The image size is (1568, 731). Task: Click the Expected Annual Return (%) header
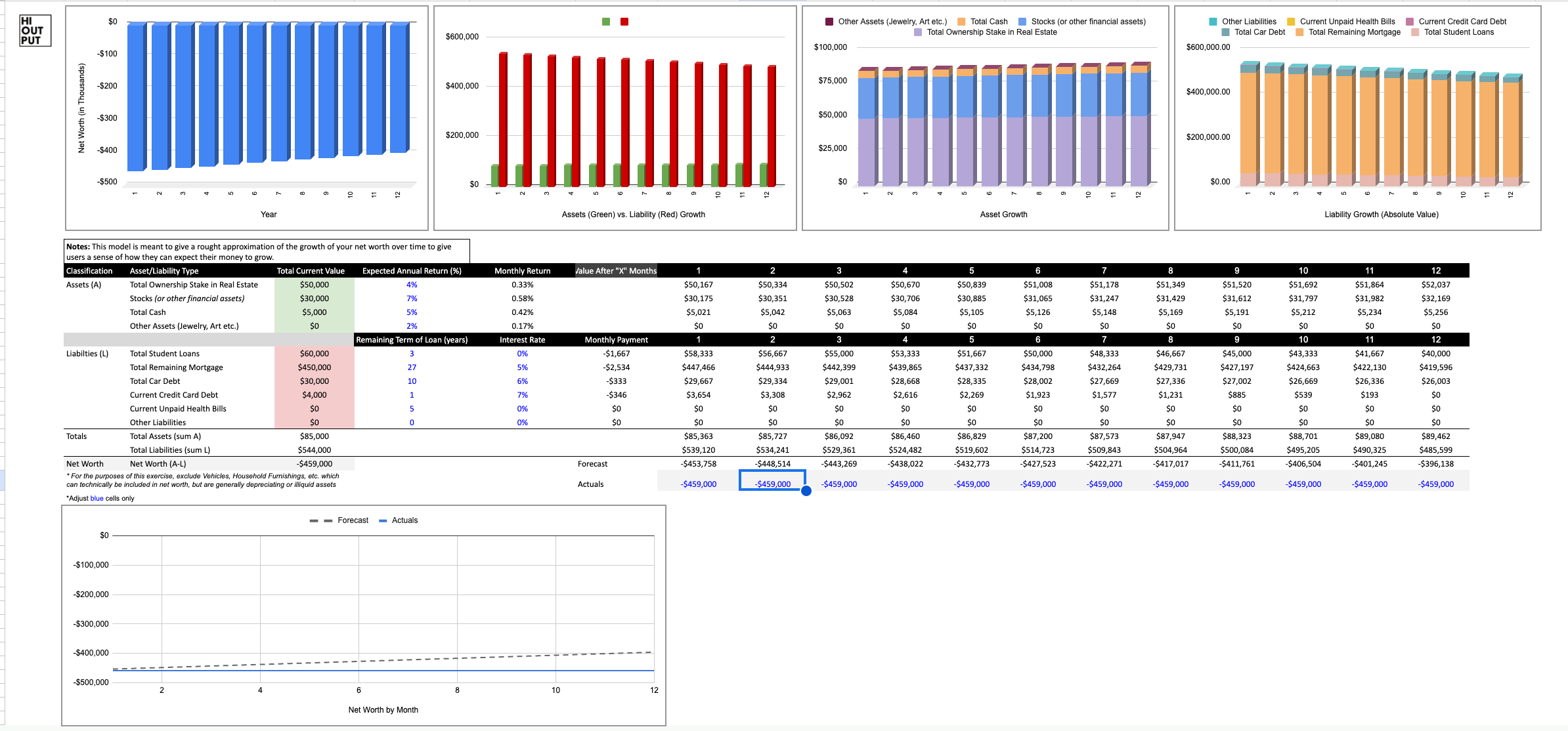[412, 271]
